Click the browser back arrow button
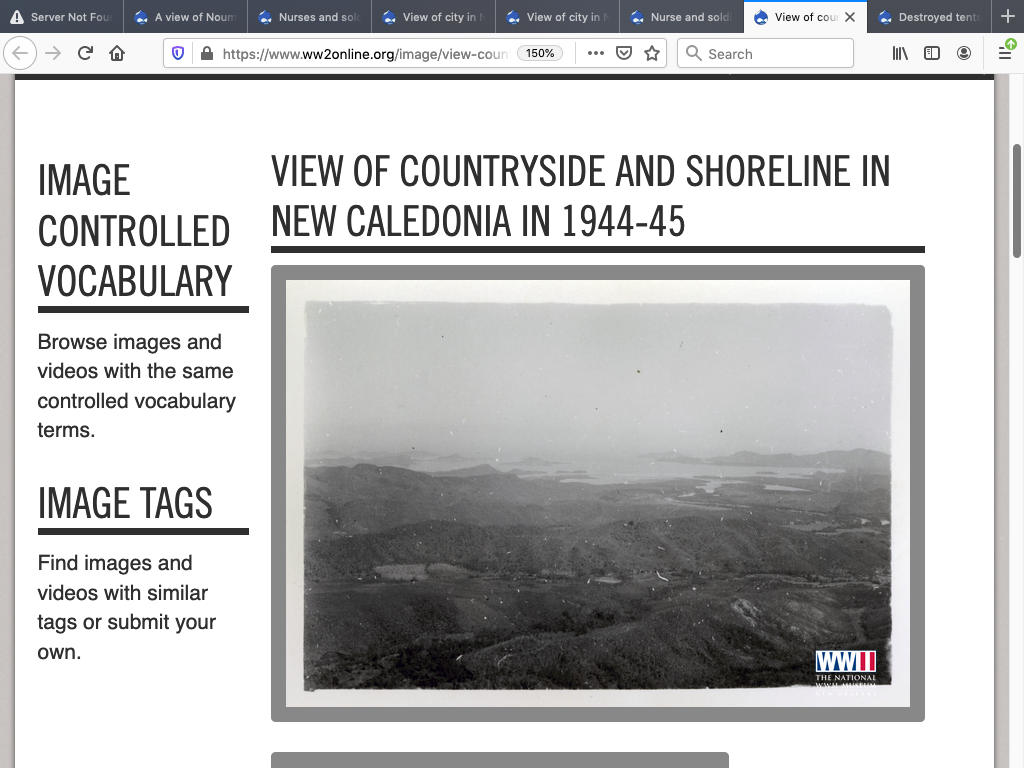1024x768 pixels. click(x=20, y=54)
